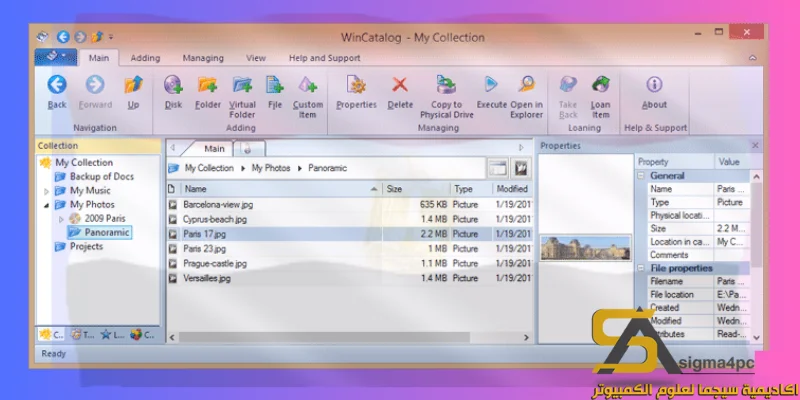Add a Custom Item

coord(308,97)
